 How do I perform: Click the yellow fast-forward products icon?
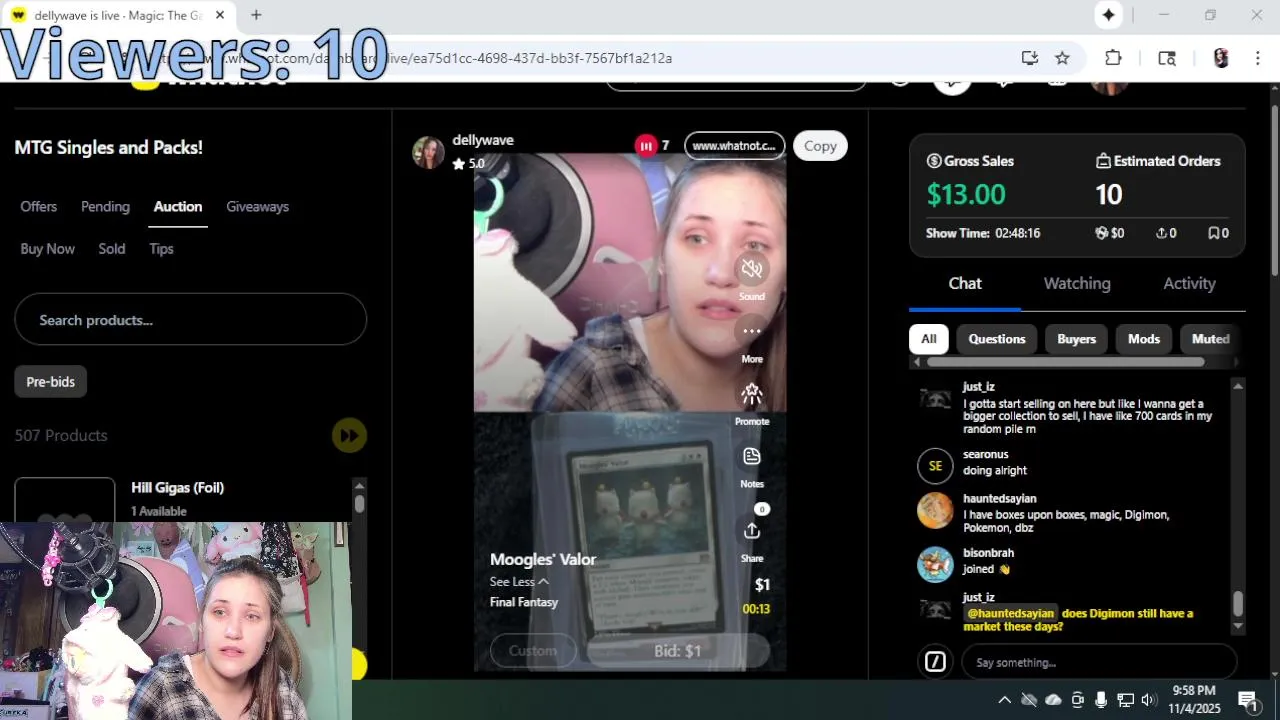349,435
